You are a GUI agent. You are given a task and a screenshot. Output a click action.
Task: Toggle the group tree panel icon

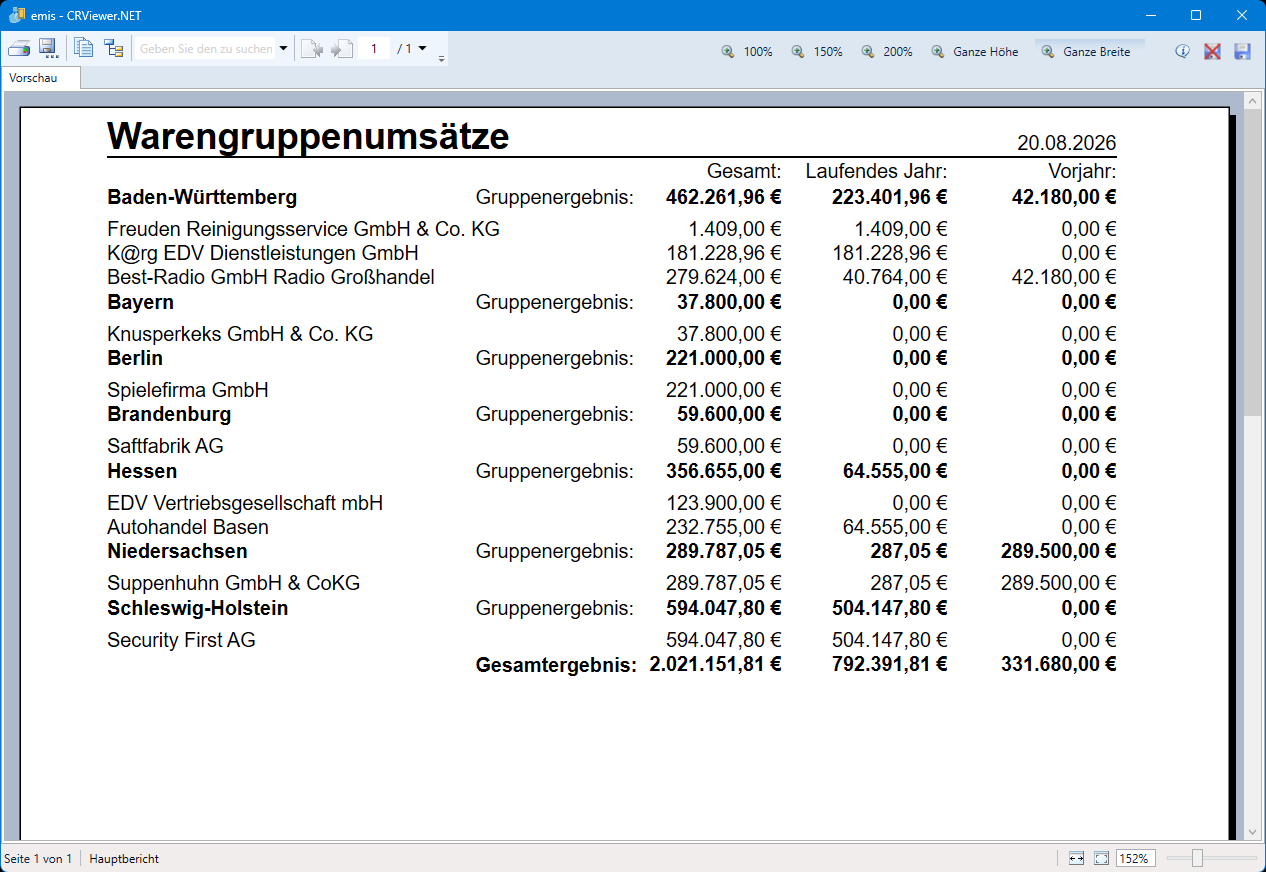pyautogui.click(x=114, y=49)
